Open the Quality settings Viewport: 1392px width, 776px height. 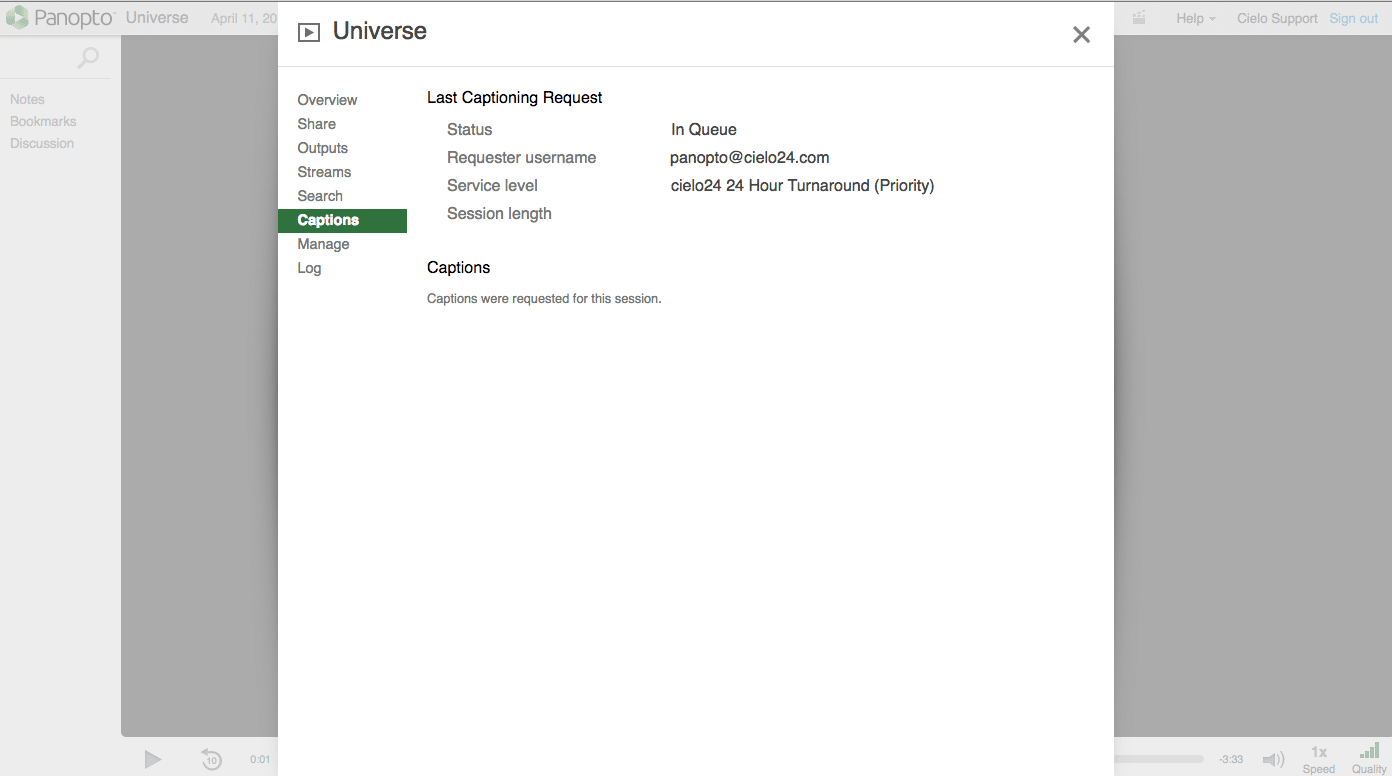[1369, 759]
